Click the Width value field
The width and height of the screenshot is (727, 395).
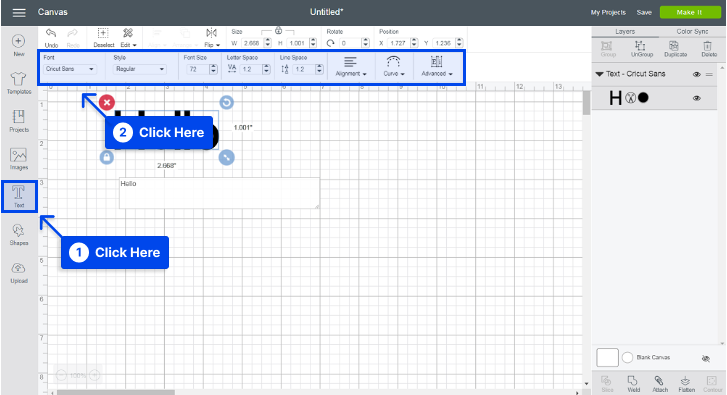252,43
